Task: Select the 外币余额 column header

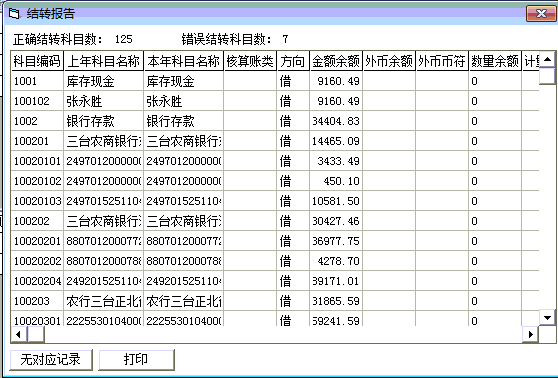Action: [389, 61]
